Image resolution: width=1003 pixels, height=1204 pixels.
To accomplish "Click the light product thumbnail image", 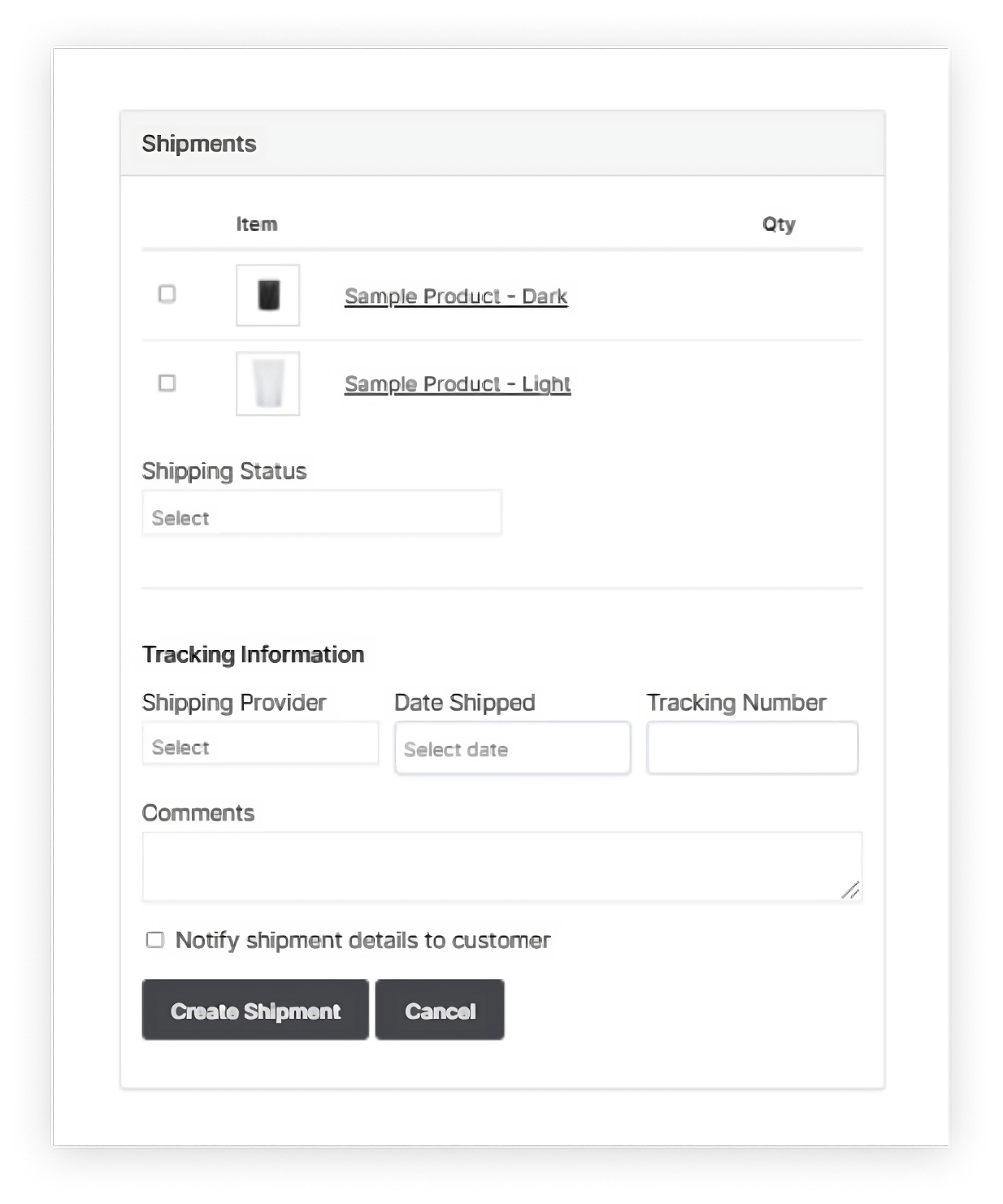I will coord(268,383).
